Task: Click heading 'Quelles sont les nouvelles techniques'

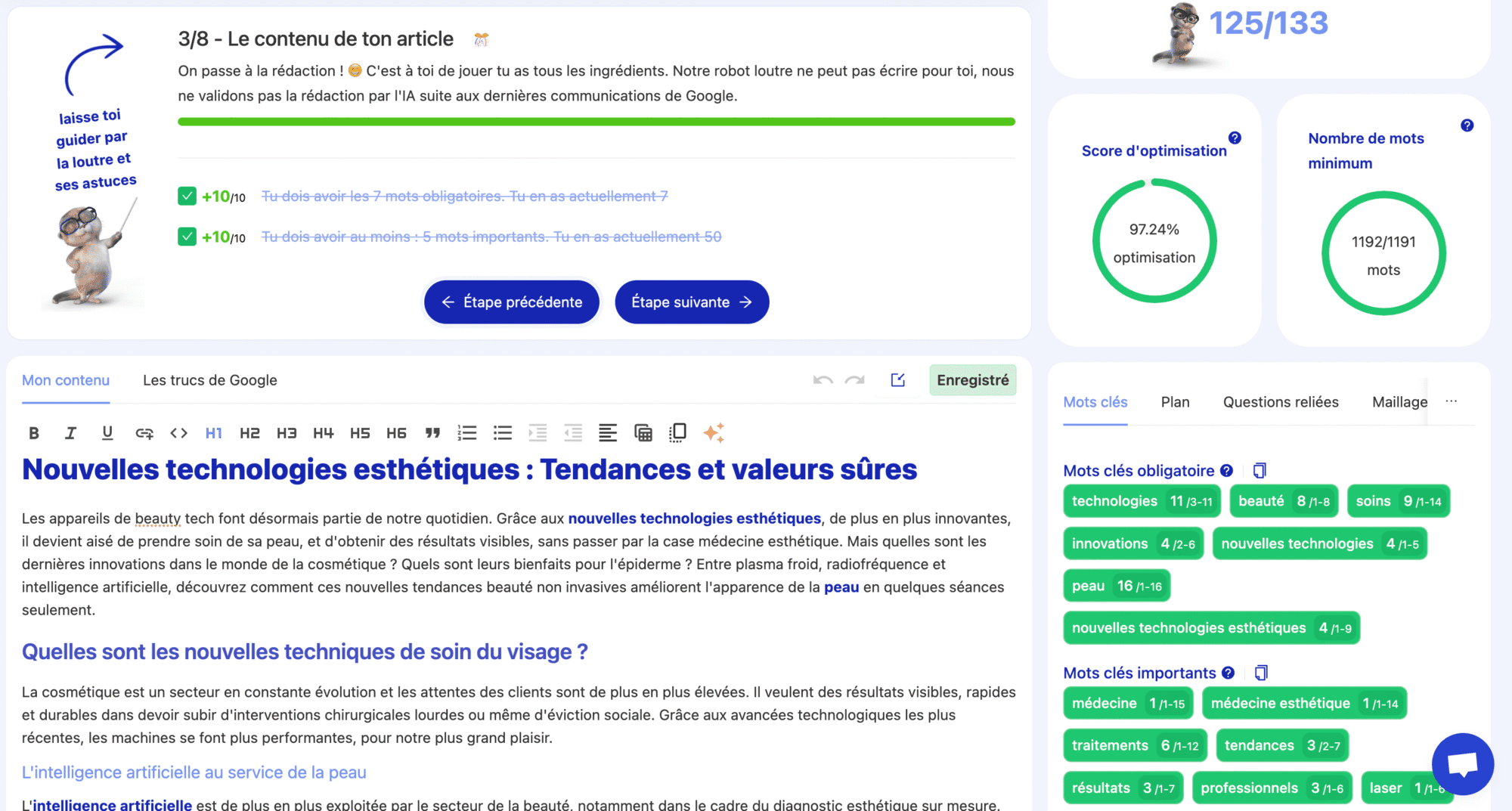Action: pyautogui.click(x=305, y=652)
